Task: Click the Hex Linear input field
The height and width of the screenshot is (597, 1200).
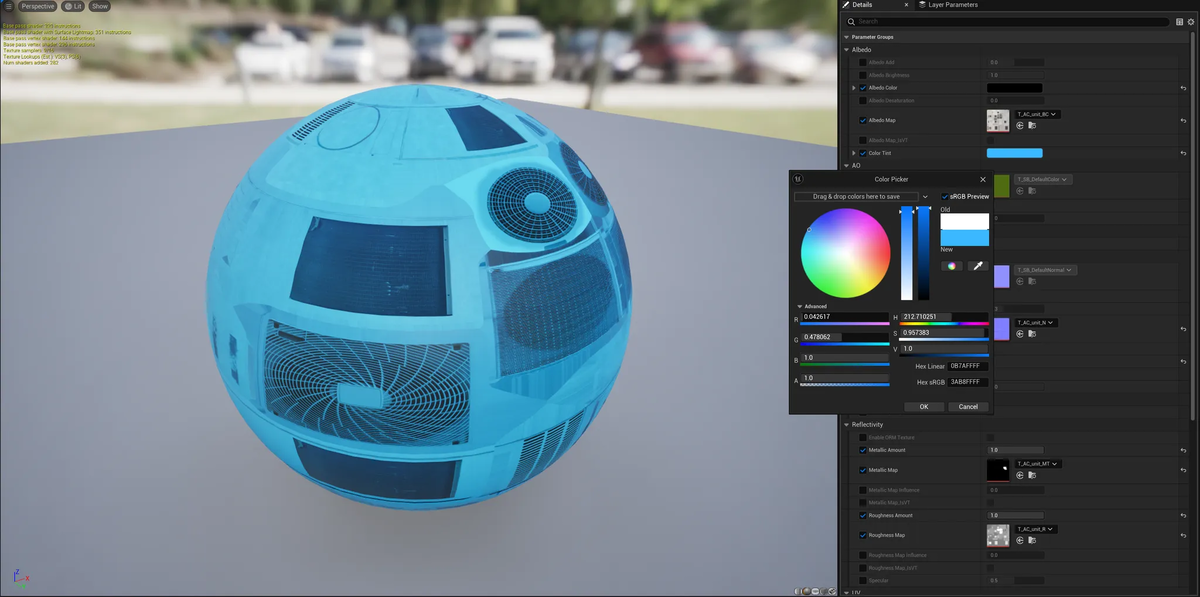Action: coord(969,366)
